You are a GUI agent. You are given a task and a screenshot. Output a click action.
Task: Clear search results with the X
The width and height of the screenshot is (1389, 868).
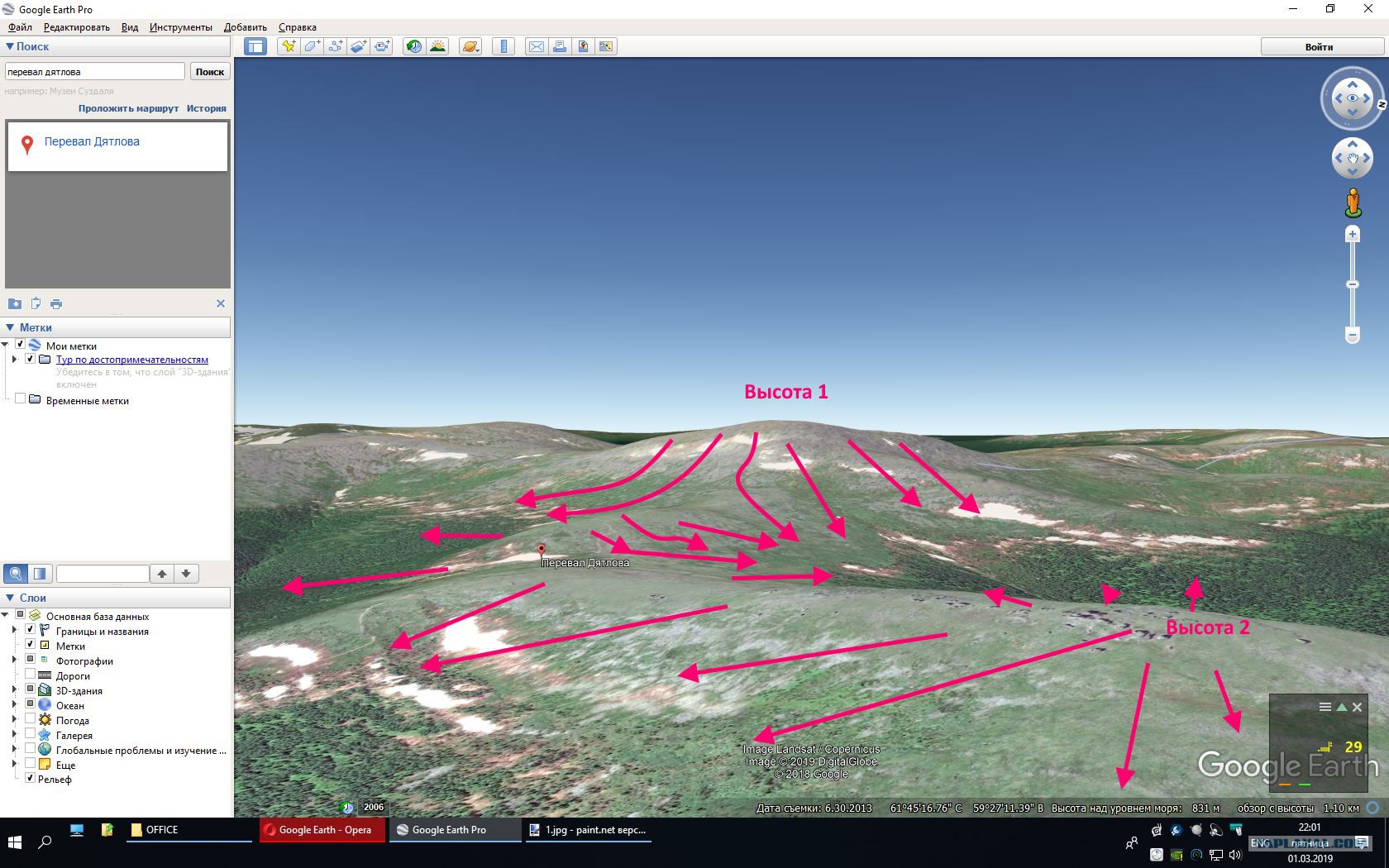pos(221,303)
